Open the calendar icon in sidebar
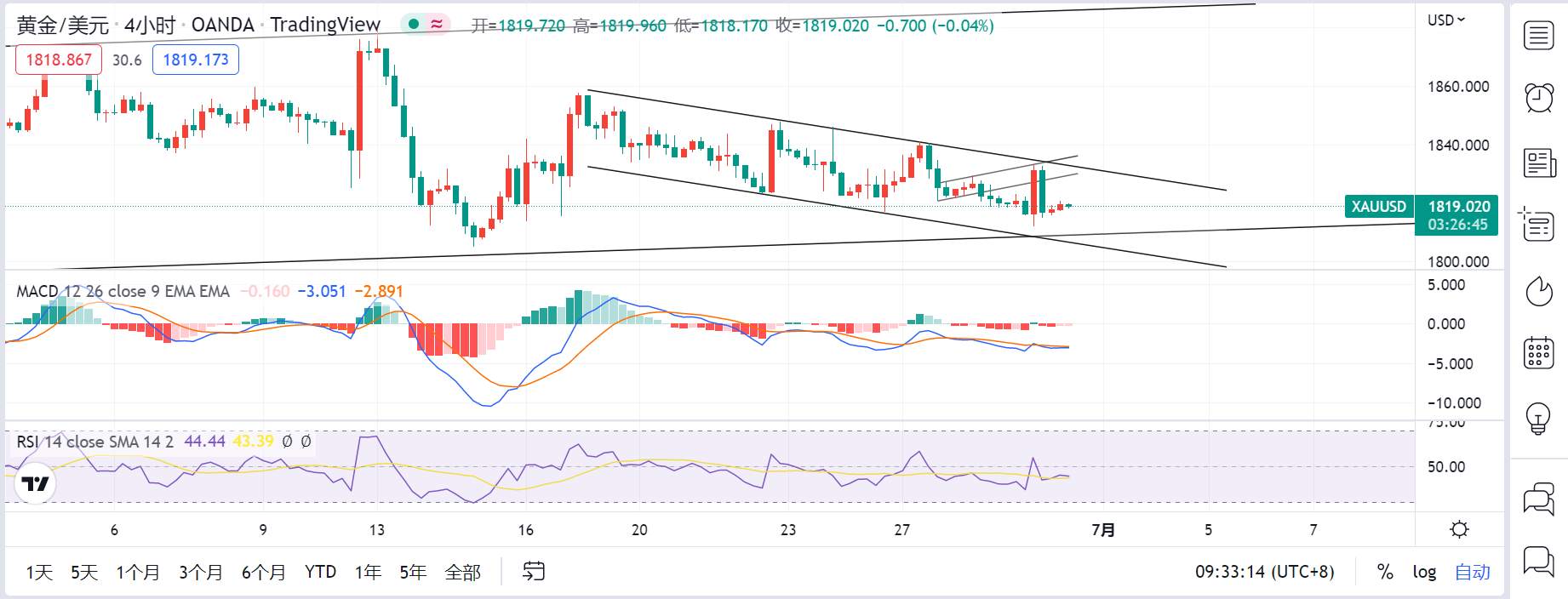The image size is (1568, 599). [1539, 352]
